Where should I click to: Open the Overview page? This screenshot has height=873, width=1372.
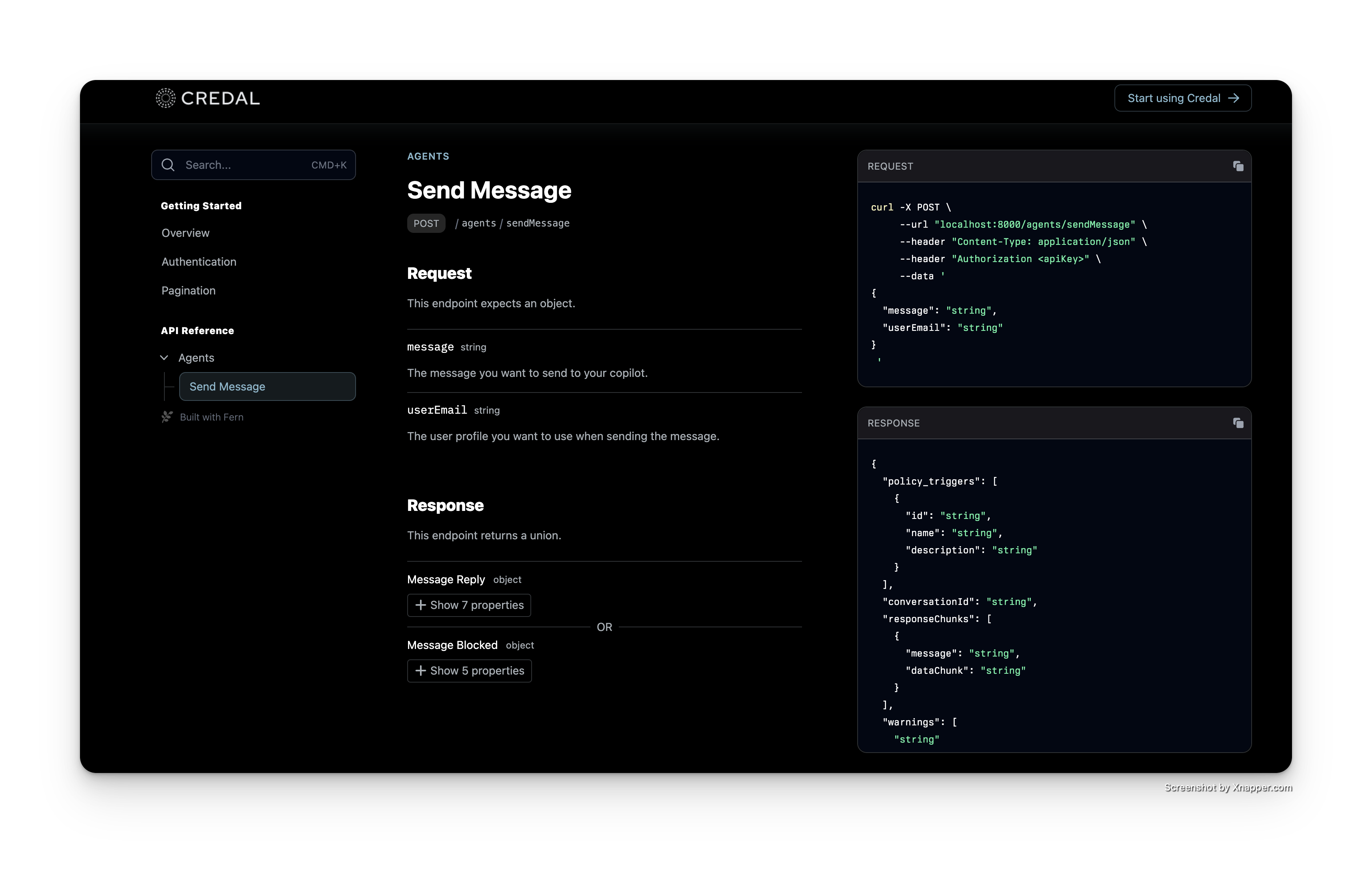(x=185, y=233)
